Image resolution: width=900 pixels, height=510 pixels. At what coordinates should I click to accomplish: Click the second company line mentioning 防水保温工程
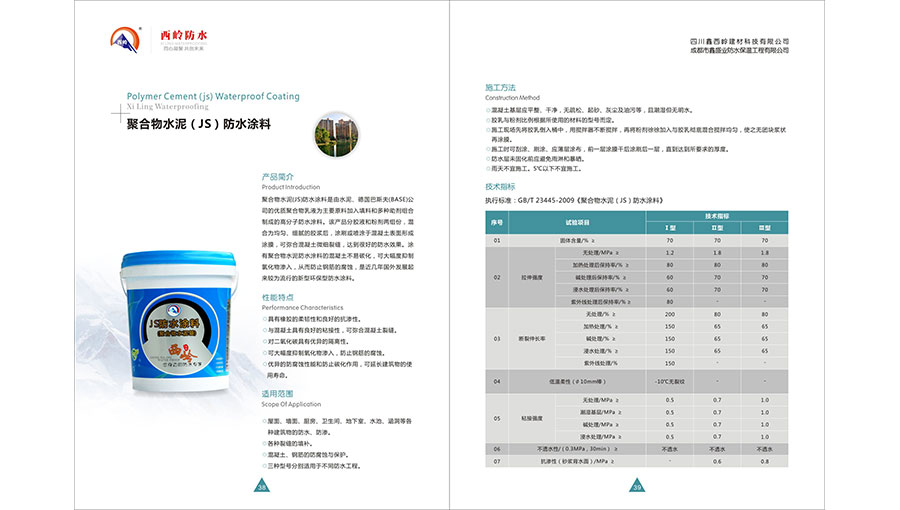(739, 50)
